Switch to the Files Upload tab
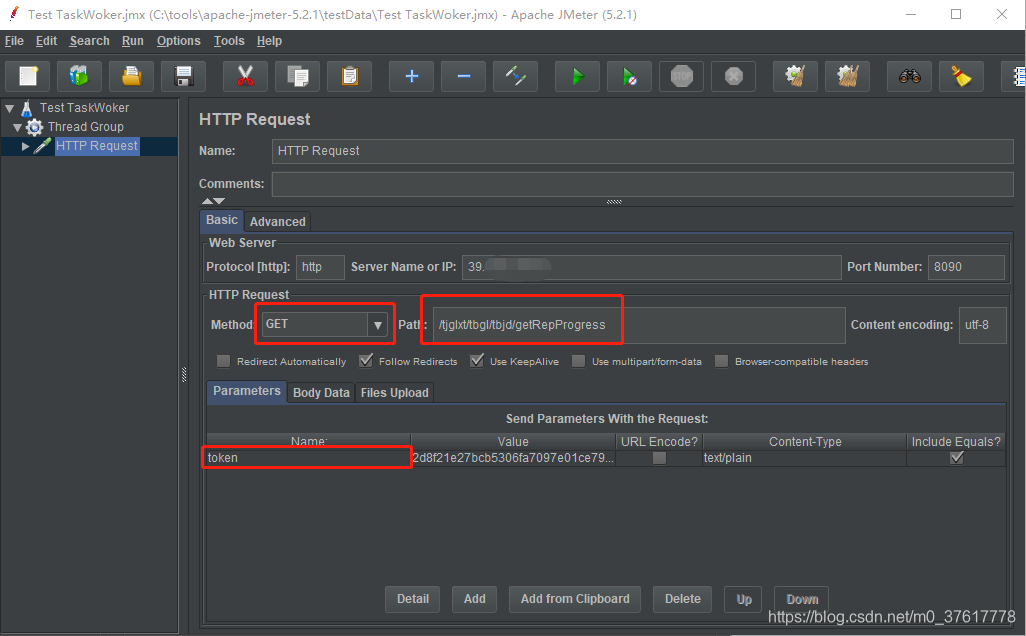The width and height of the screenshot is (1026, 636). tap(395, 393)
